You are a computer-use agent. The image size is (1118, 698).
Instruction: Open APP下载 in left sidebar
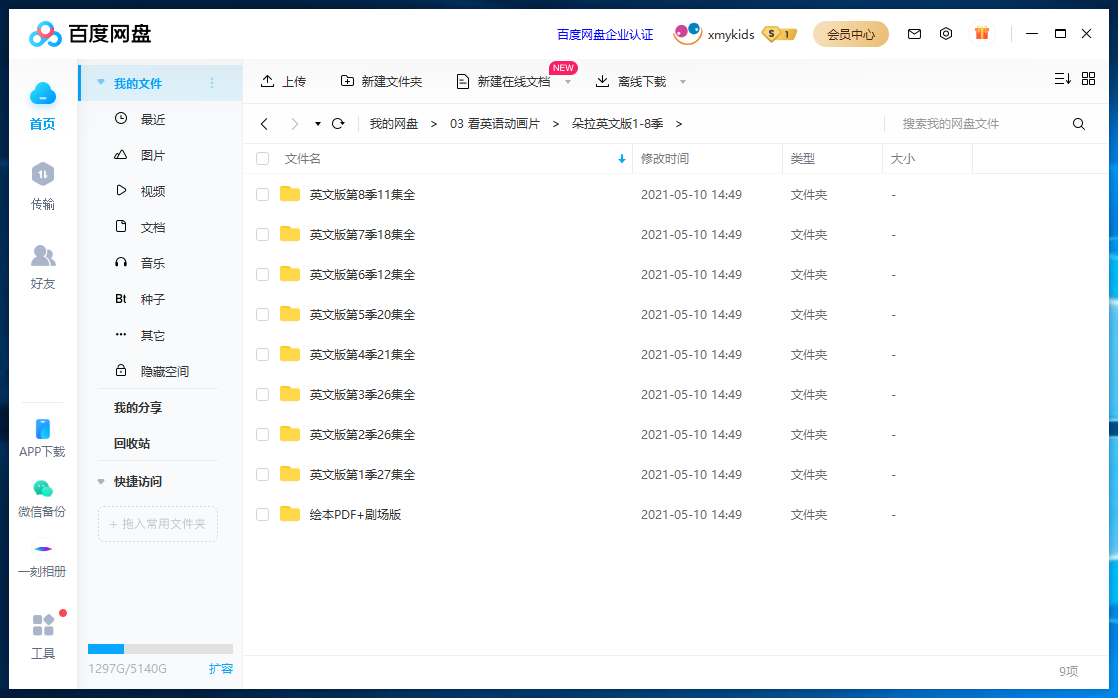(42, 438)
